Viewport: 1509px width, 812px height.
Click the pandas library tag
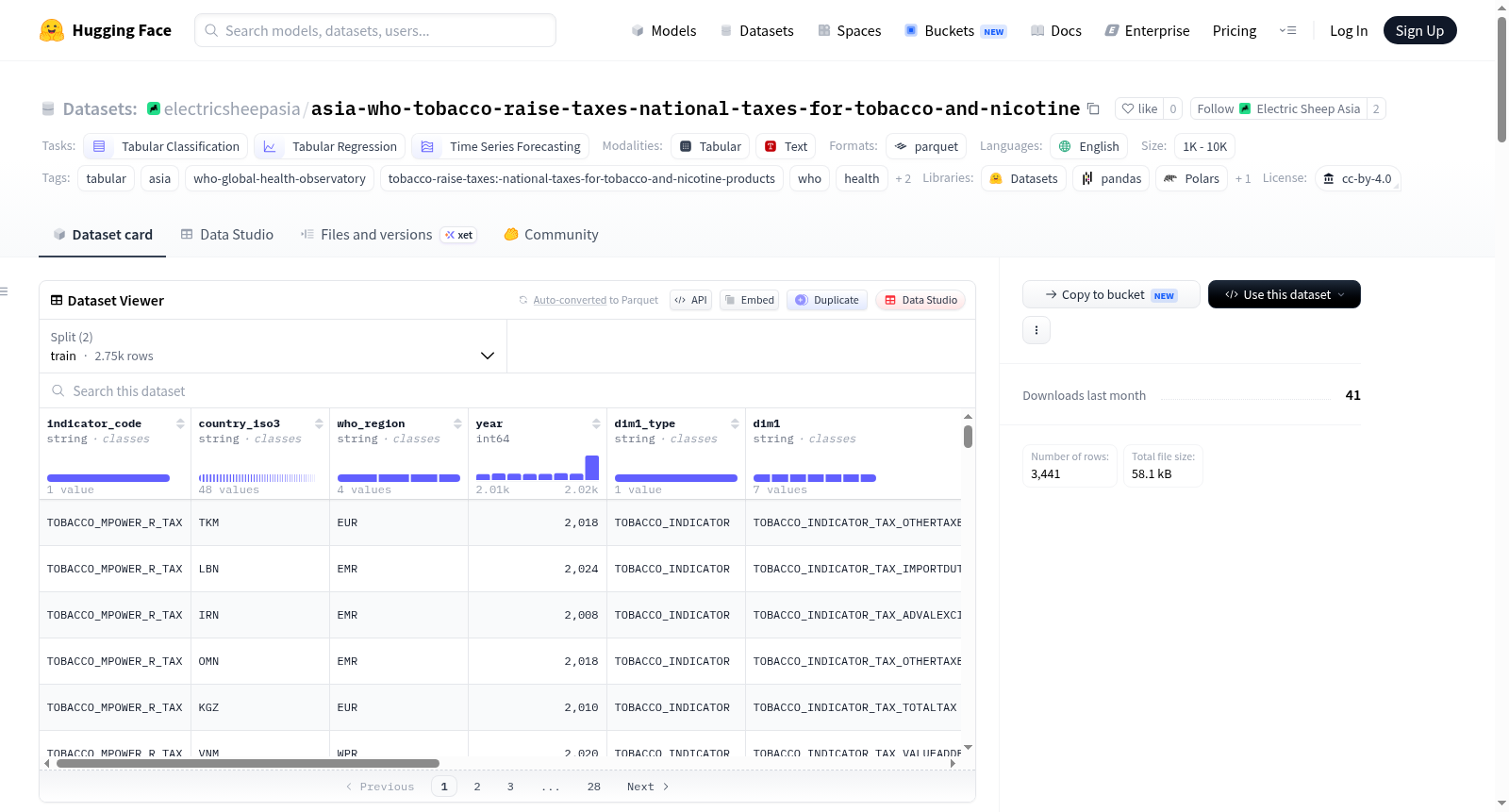1111,178
